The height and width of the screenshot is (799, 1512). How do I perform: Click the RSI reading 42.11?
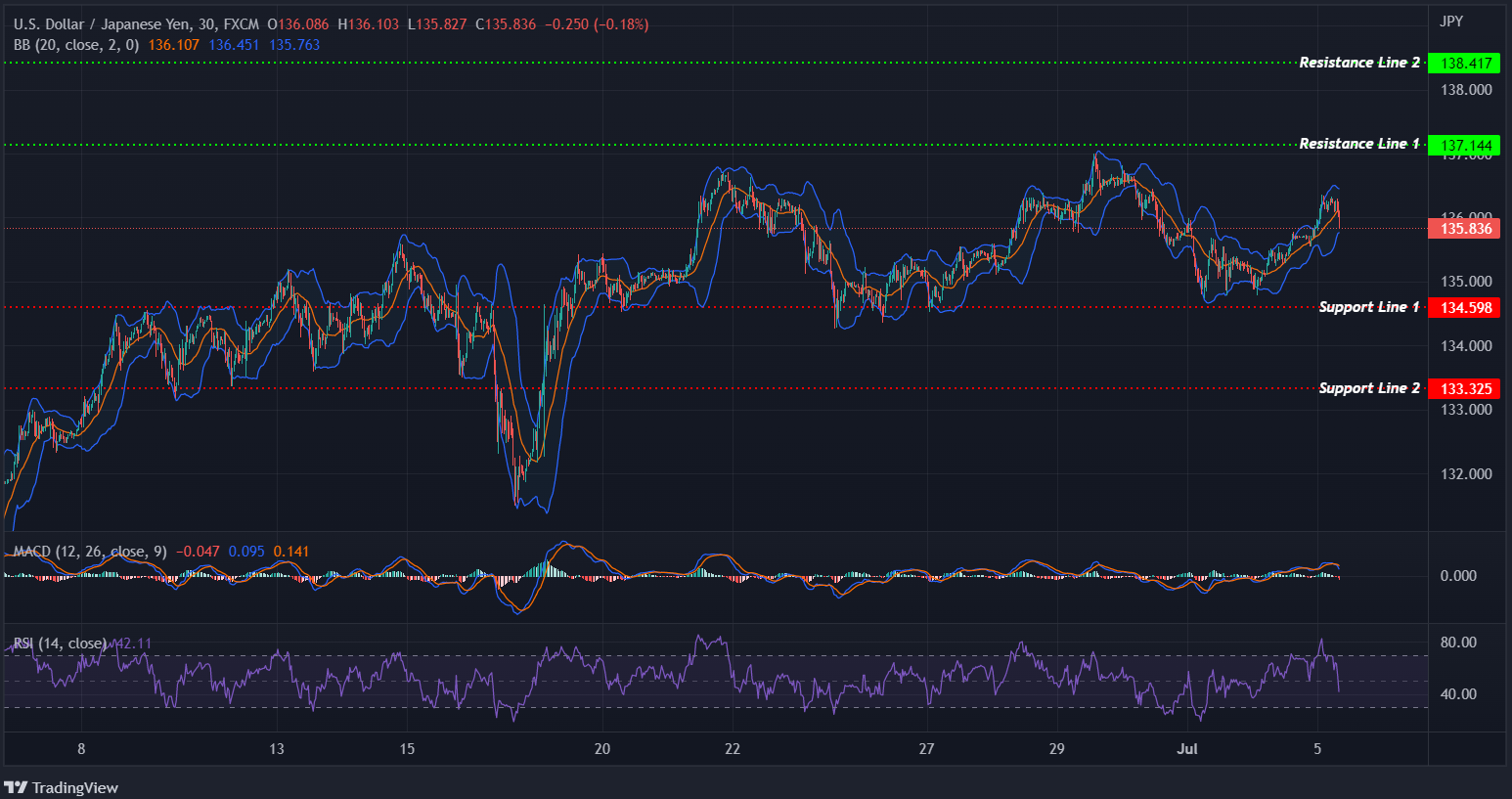pyautogui.click(x=133, y=643)
